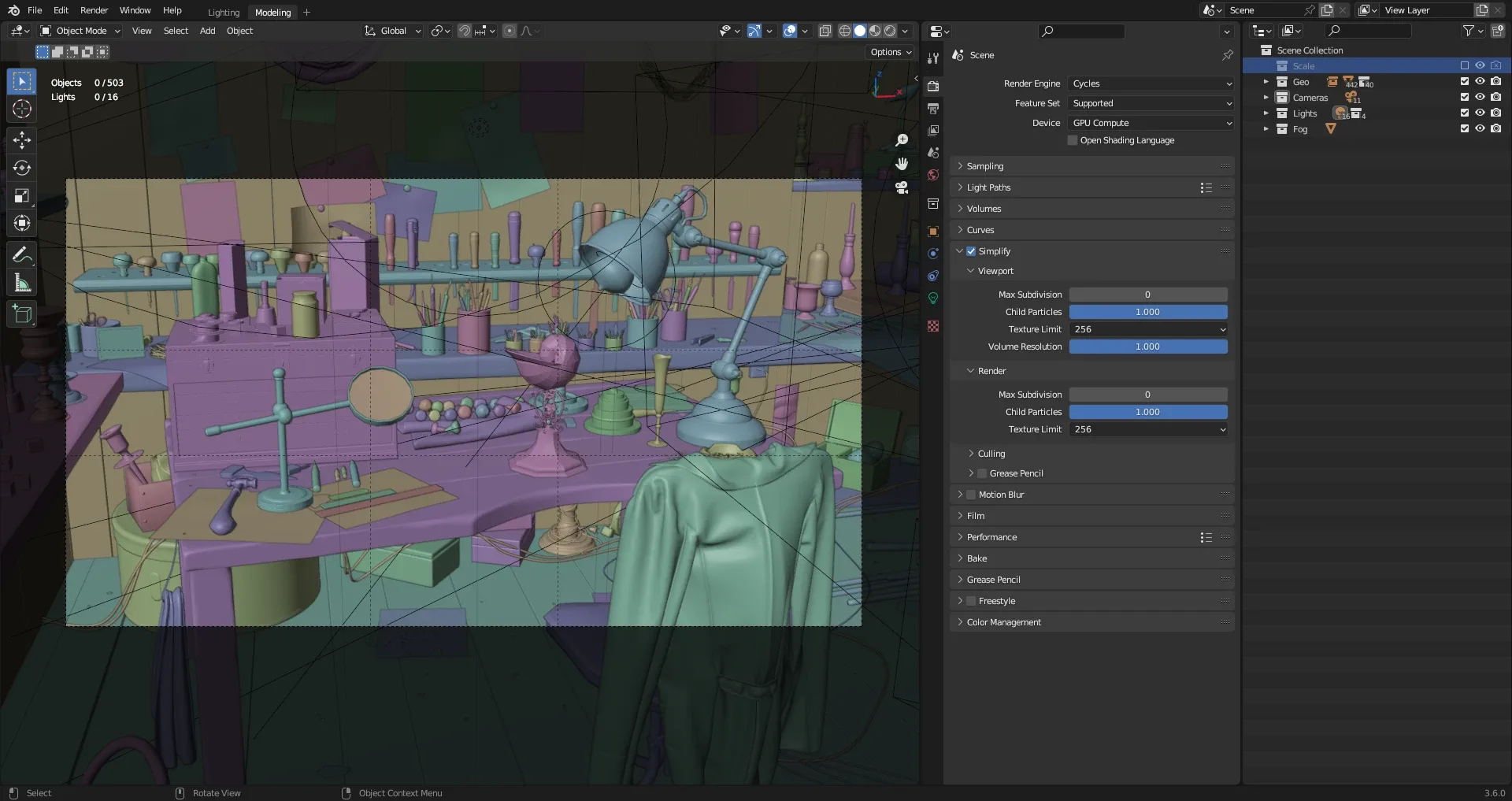Activate the Rotate tool
Viewport: 1512px width, 801px height.
[x=22, y=168]
